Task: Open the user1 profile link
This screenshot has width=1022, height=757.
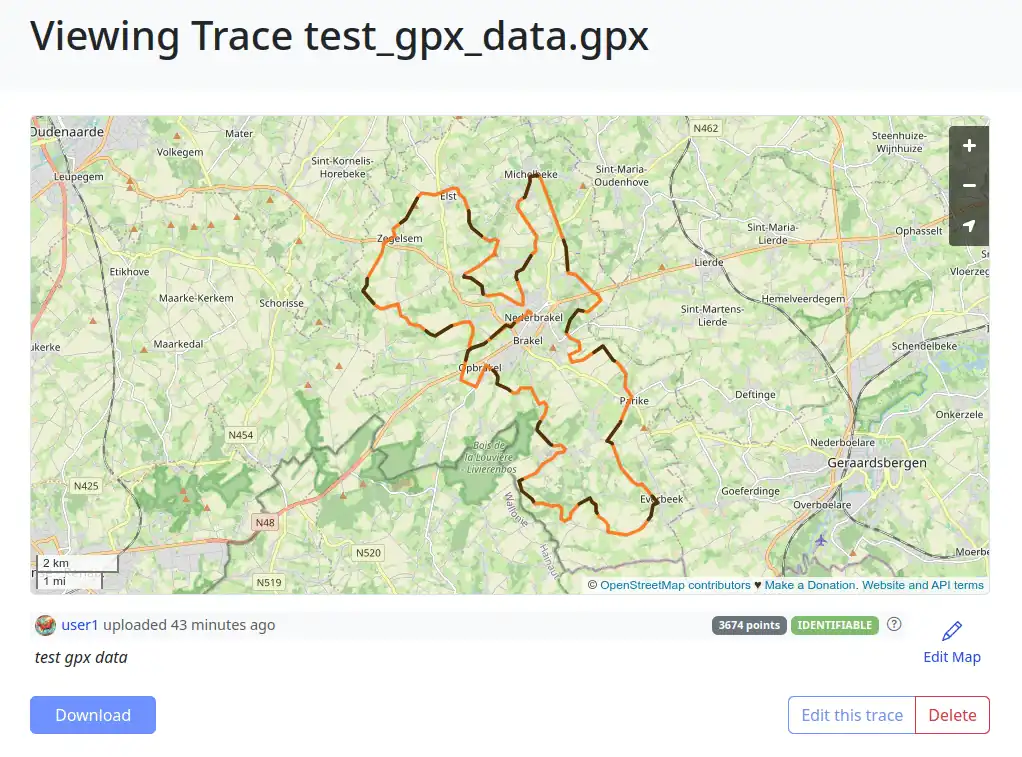Action: click(x=80, y=625)
